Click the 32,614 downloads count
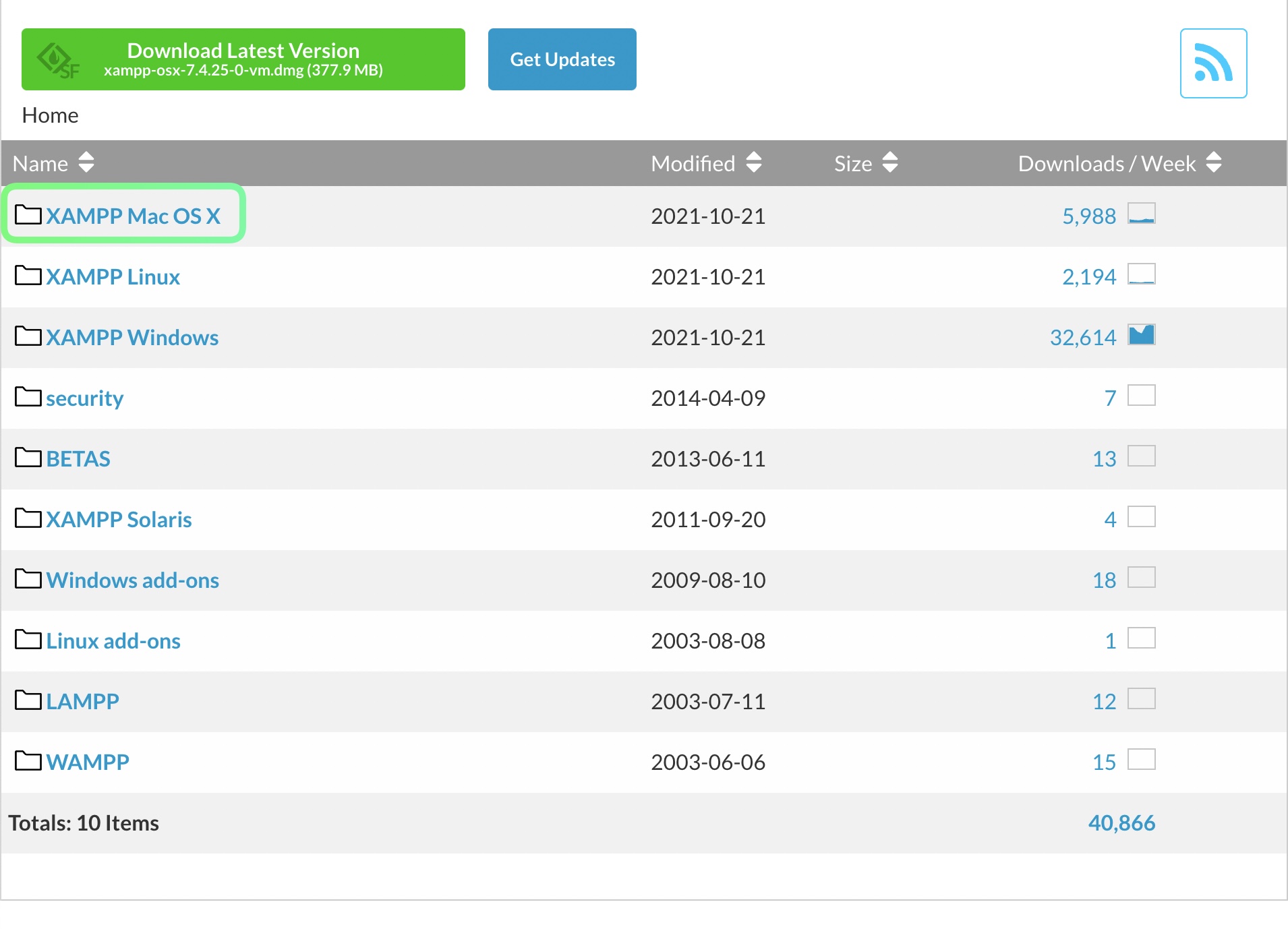Viewport: 1288px width, 929px height. (1083, 337)
